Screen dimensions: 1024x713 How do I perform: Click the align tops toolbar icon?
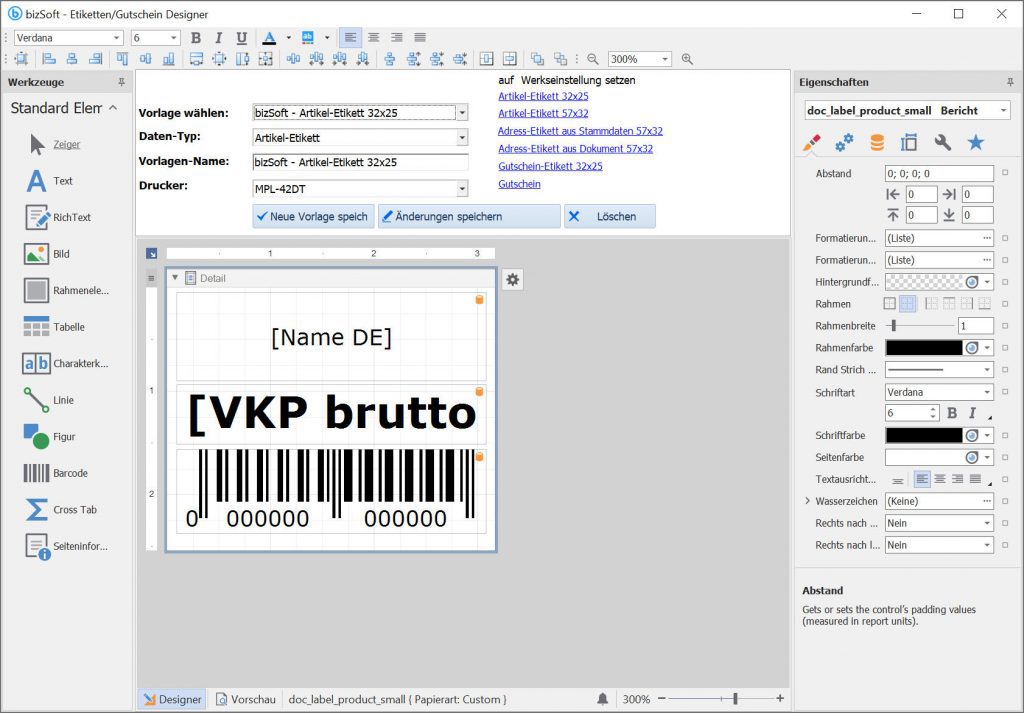point(122,59)
